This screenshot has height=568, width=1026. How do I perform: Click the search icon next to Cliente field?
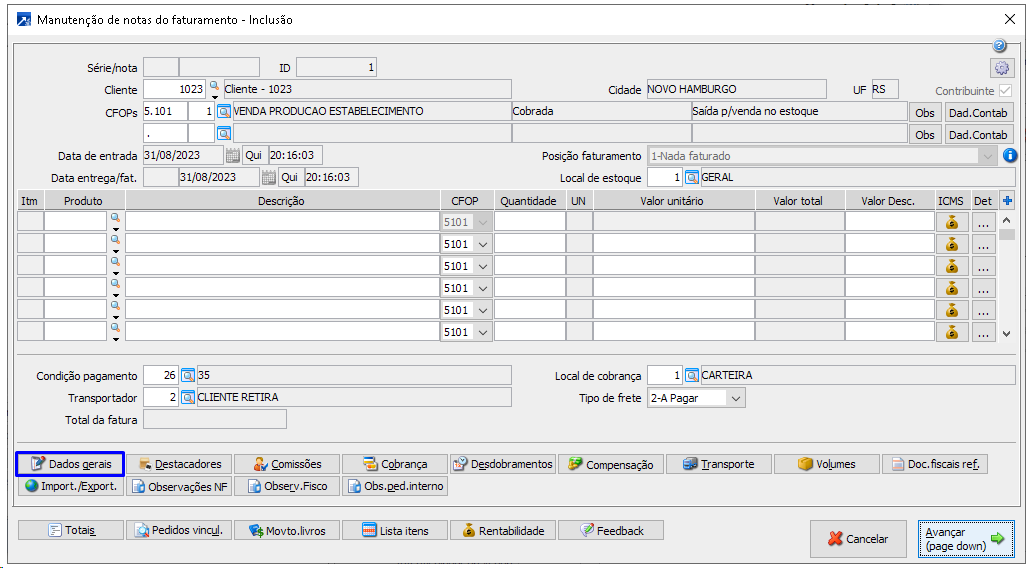click(x=213, y=87)
